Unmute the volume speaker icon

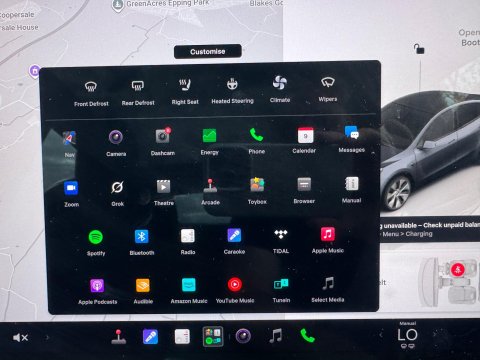click(x=20, y=338)
